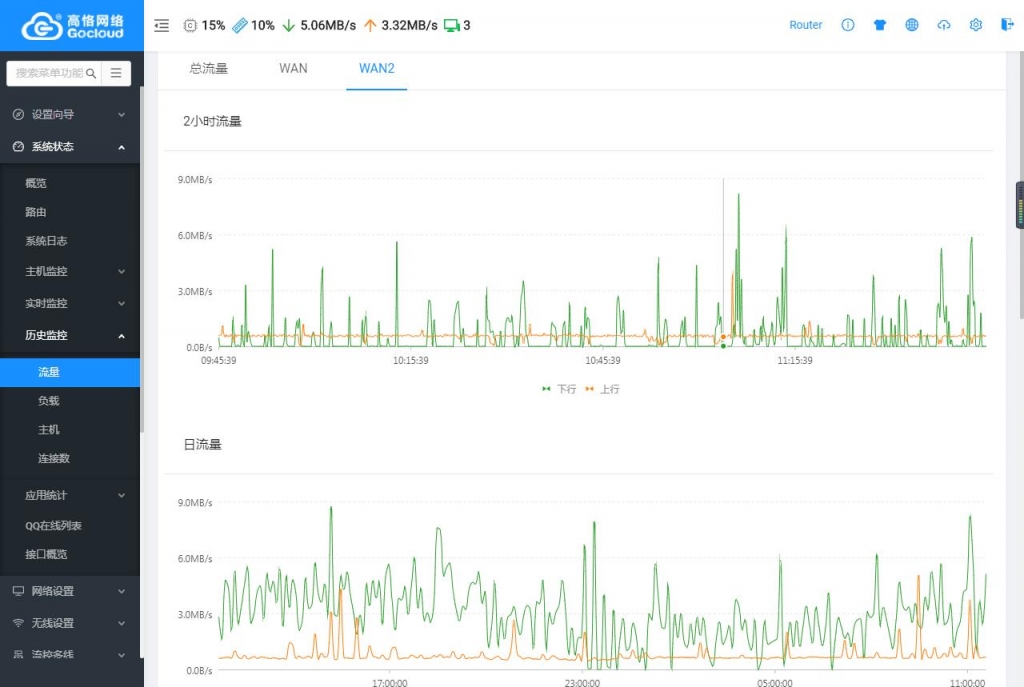Select the 流量 menu item
The image size is (1024, 687).
click(70, 372)
